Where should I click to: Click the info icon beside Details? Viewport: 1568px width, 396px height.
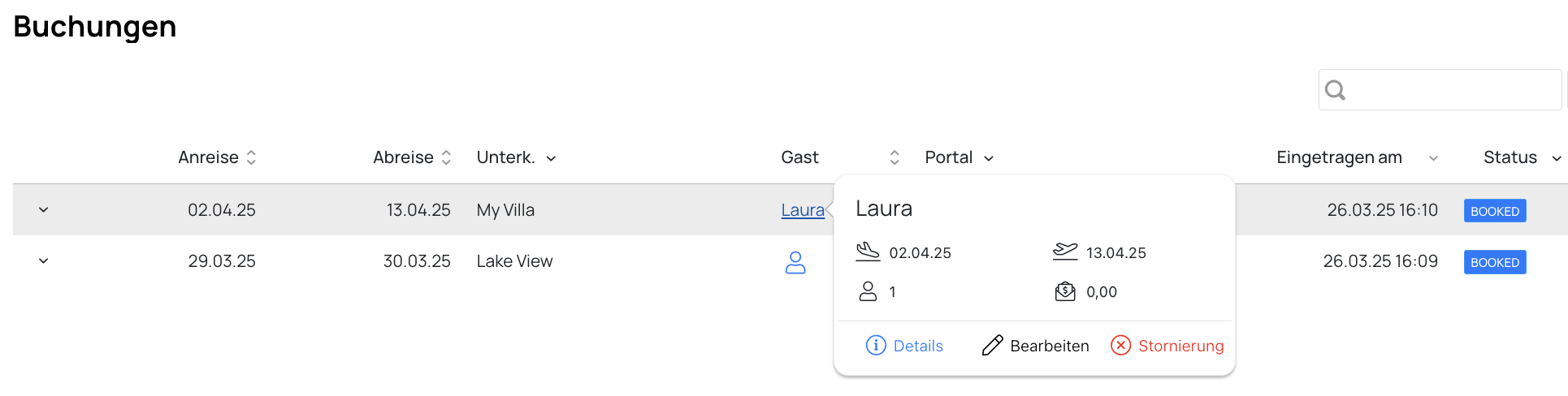pyautogui.click(x=876, y=346)
